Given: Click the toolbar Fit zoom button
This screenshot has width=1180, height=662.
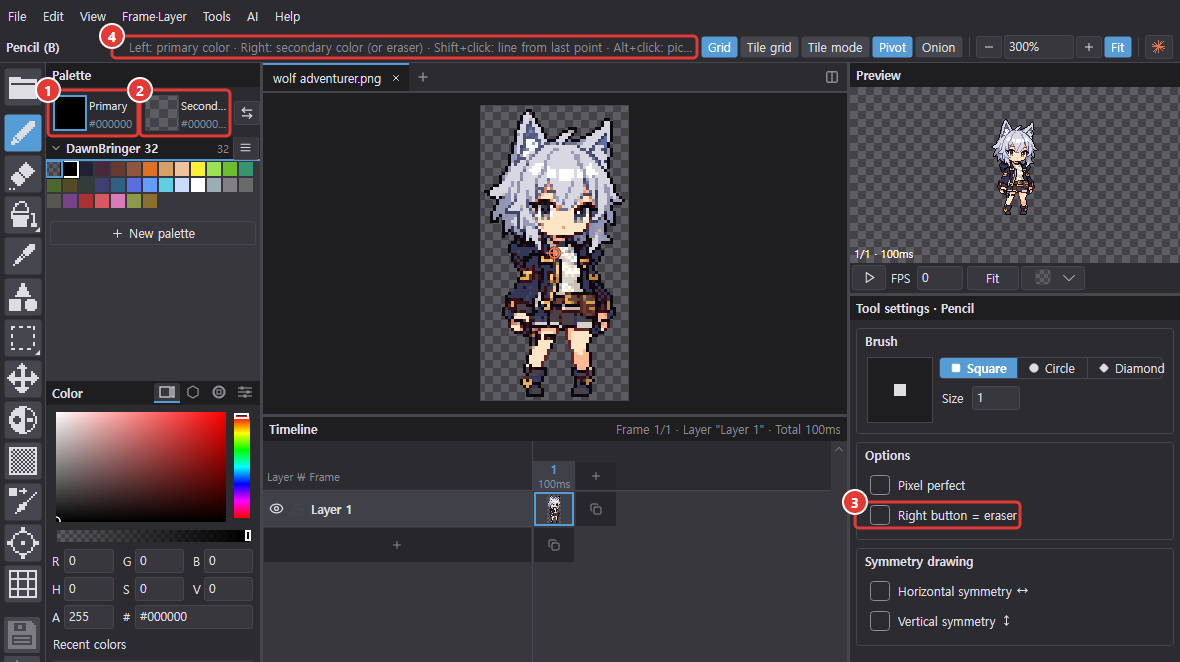Looking at the screenshot, I should coord(1118,47).
